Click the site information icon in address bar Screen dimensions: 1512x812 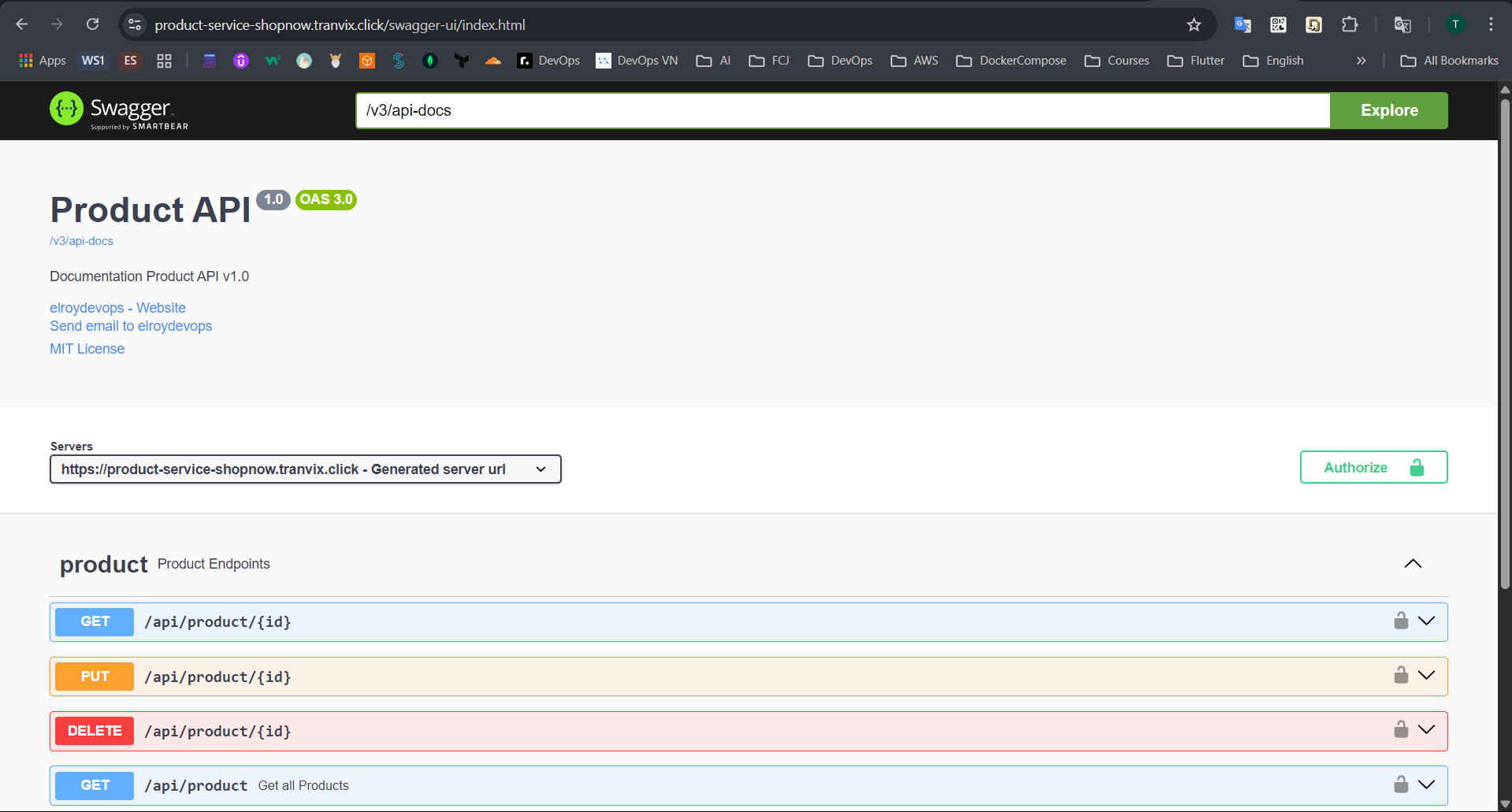(135, 25)
